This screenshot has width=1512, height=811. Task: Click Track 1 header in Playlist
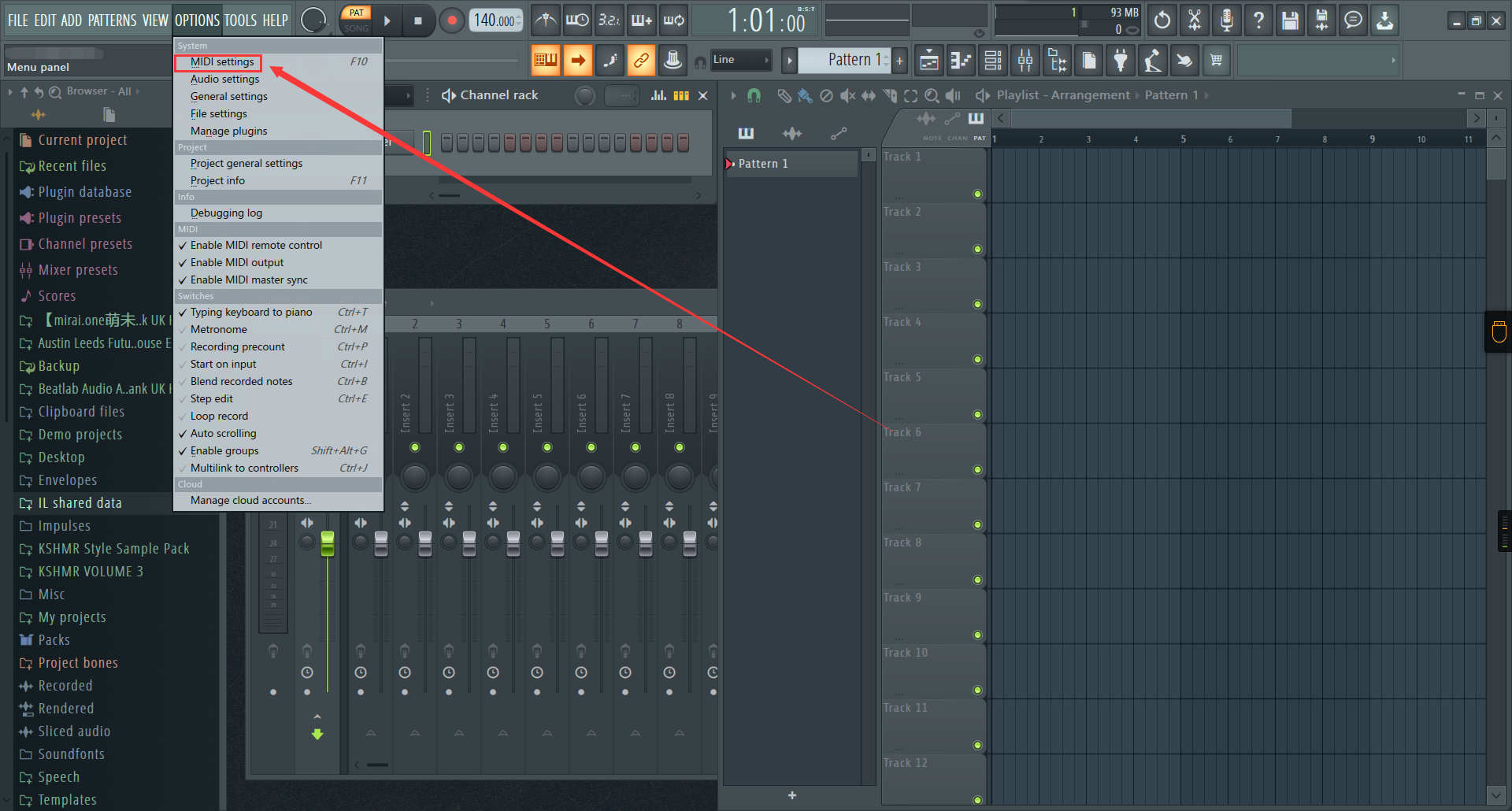tap(934, 176)
